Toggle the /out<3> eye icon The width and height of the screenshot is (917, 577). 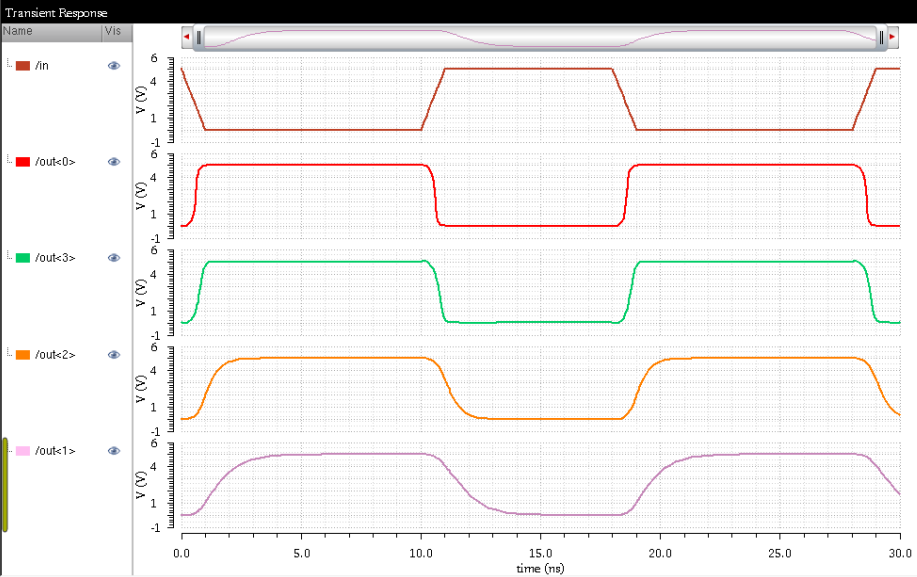pos(113,258)
